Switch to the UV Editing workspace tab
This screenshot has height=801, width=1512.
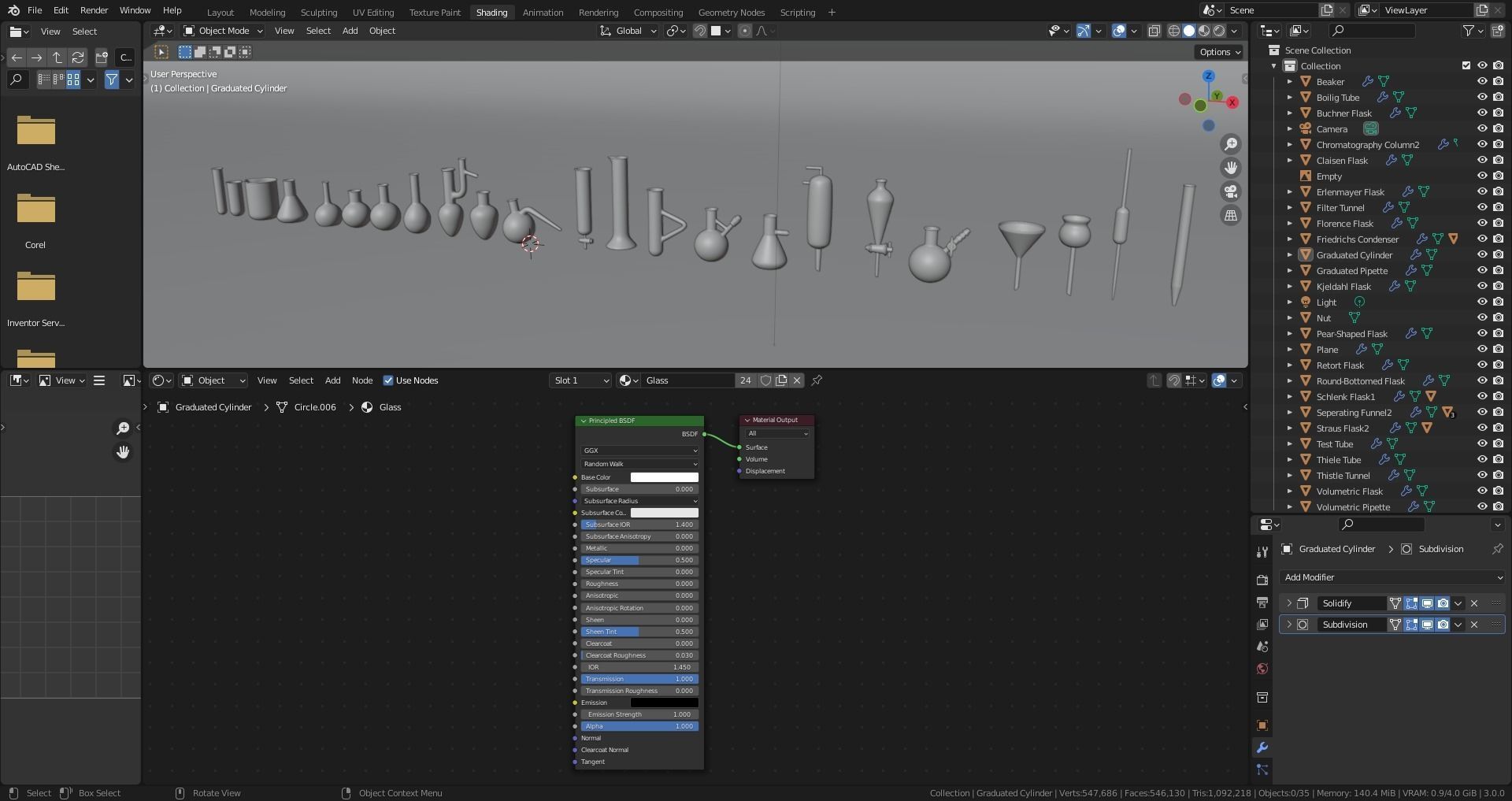(x=373, y=12)
